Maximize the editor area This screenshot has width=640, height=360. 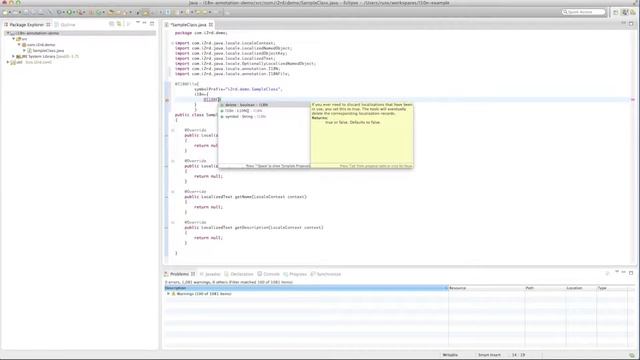[631, 23]
